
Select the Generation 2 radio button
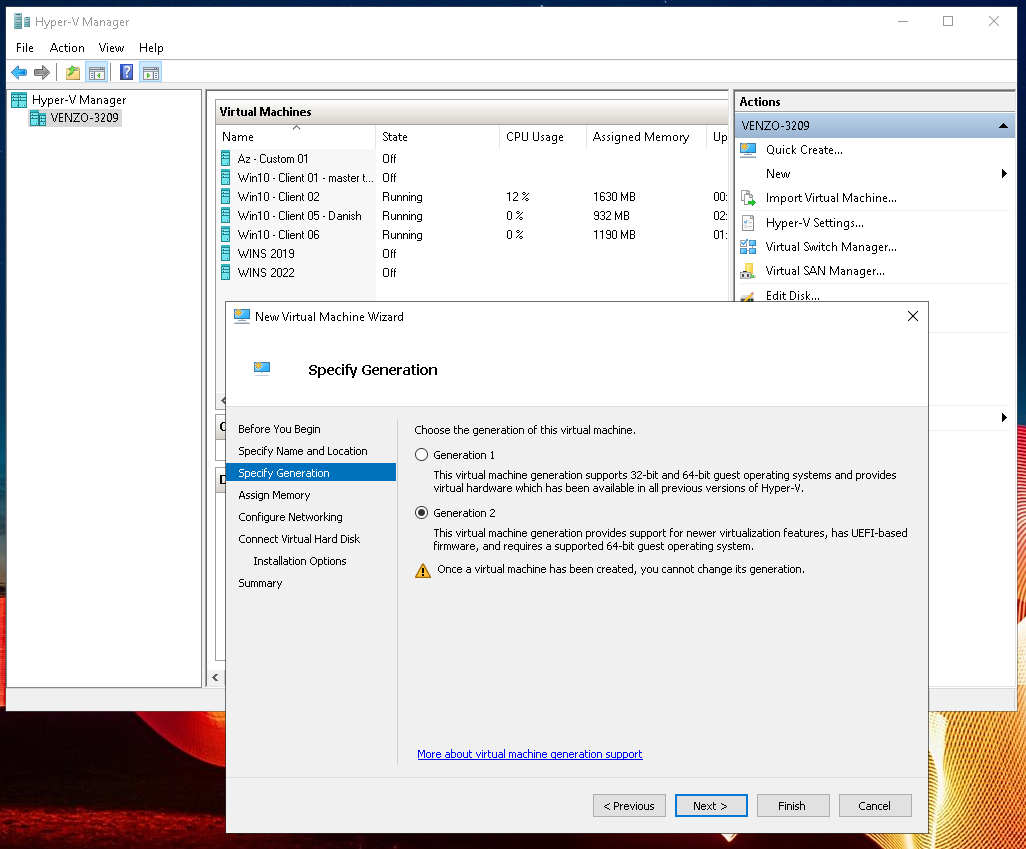[x=421, y=513]
